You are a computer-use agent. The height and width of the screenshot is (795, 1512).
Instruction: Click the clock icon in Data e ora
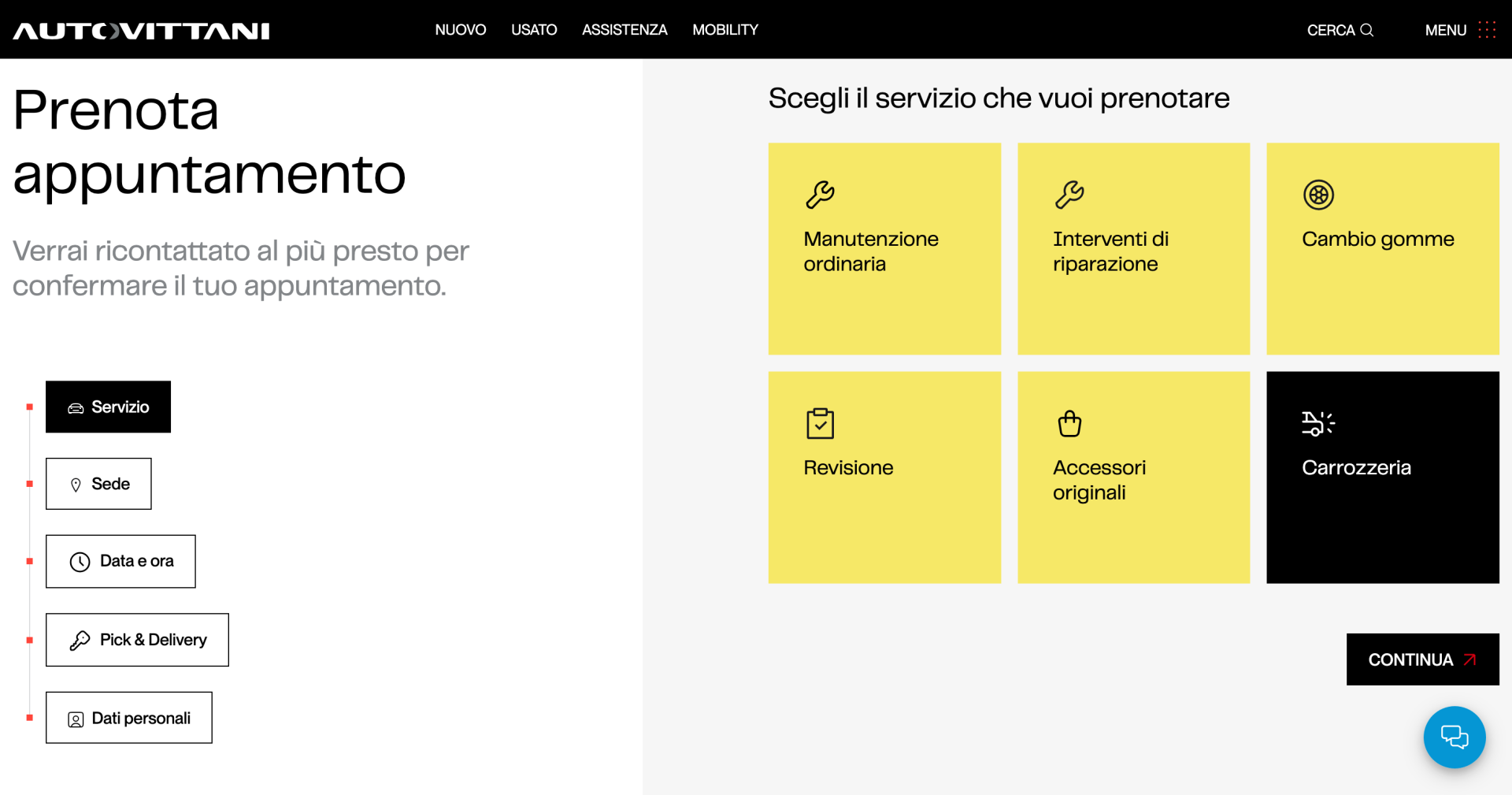pos(80,562)
